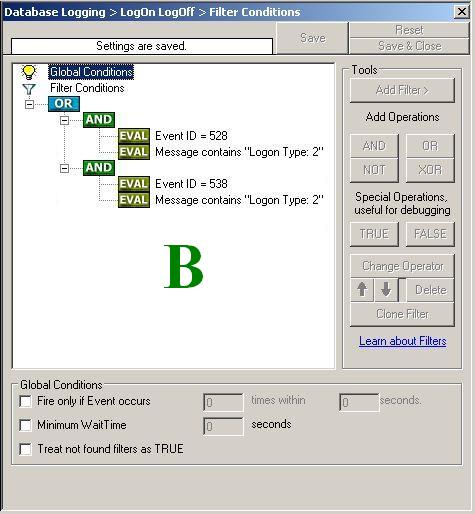Click the Reset button
Image resolution: width=475 pixels, height=514 pixels.
[x=409, y=30]
